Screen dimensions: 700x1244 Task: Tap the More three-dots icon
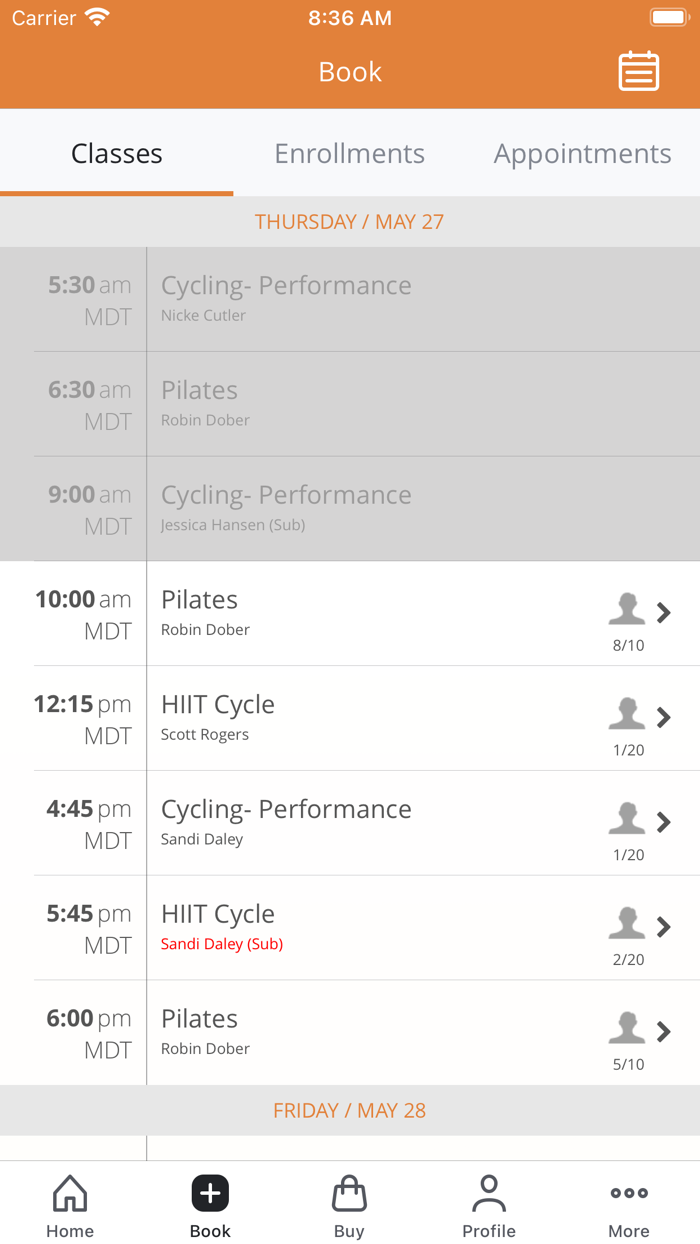pyautogui.click(x=629, y=1193)
